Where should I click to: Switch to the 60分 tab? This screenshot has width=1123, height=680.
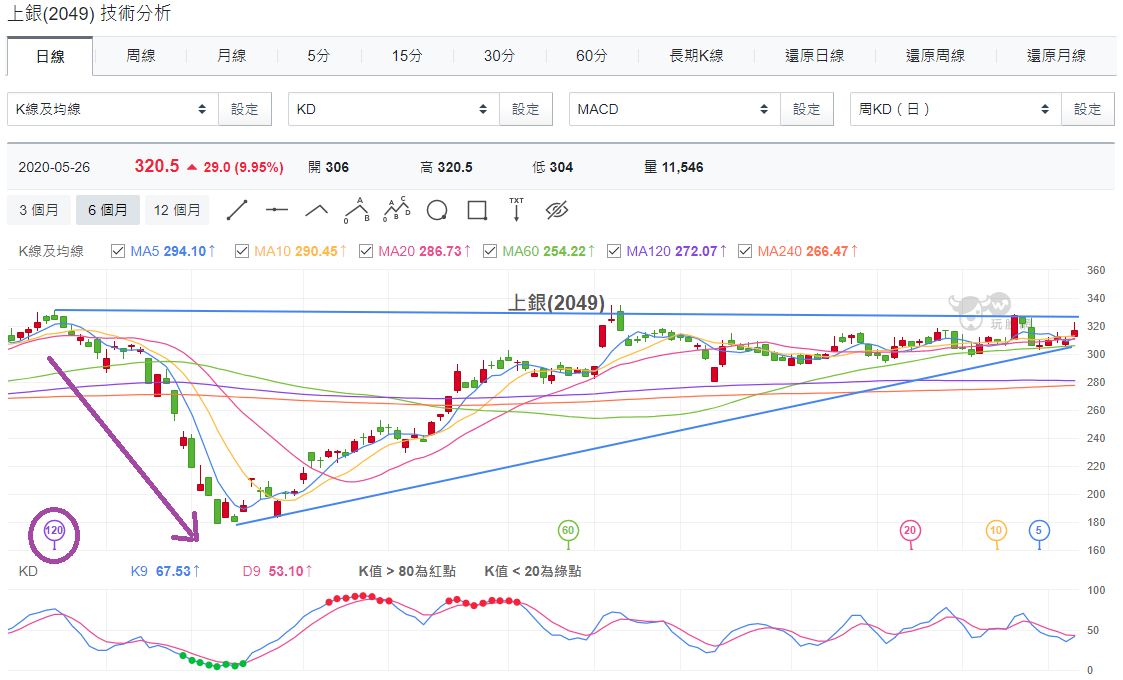pos(592,55)
